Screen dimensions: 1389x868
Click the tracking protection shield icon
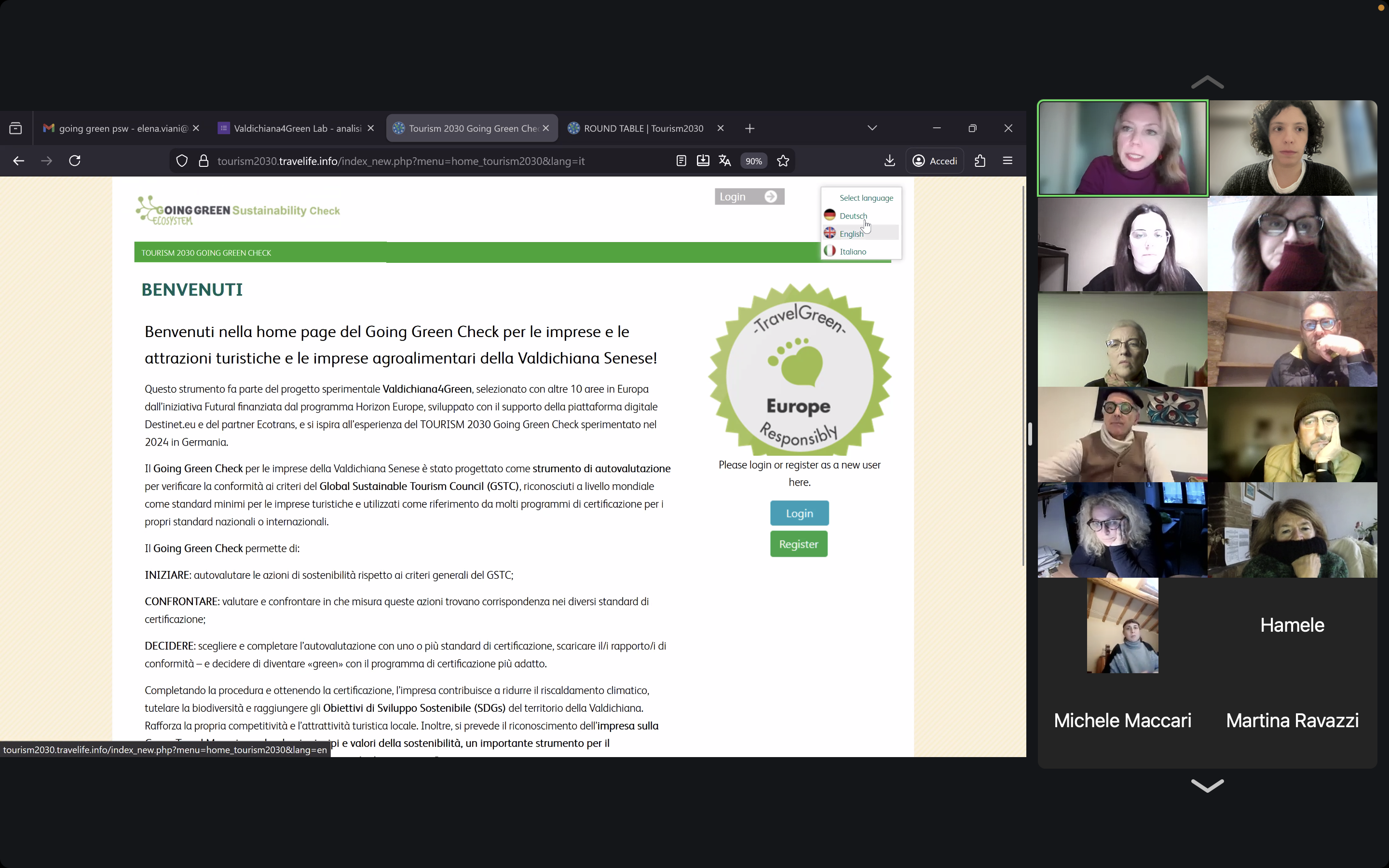pyautogui.click(x=182, y=161)
